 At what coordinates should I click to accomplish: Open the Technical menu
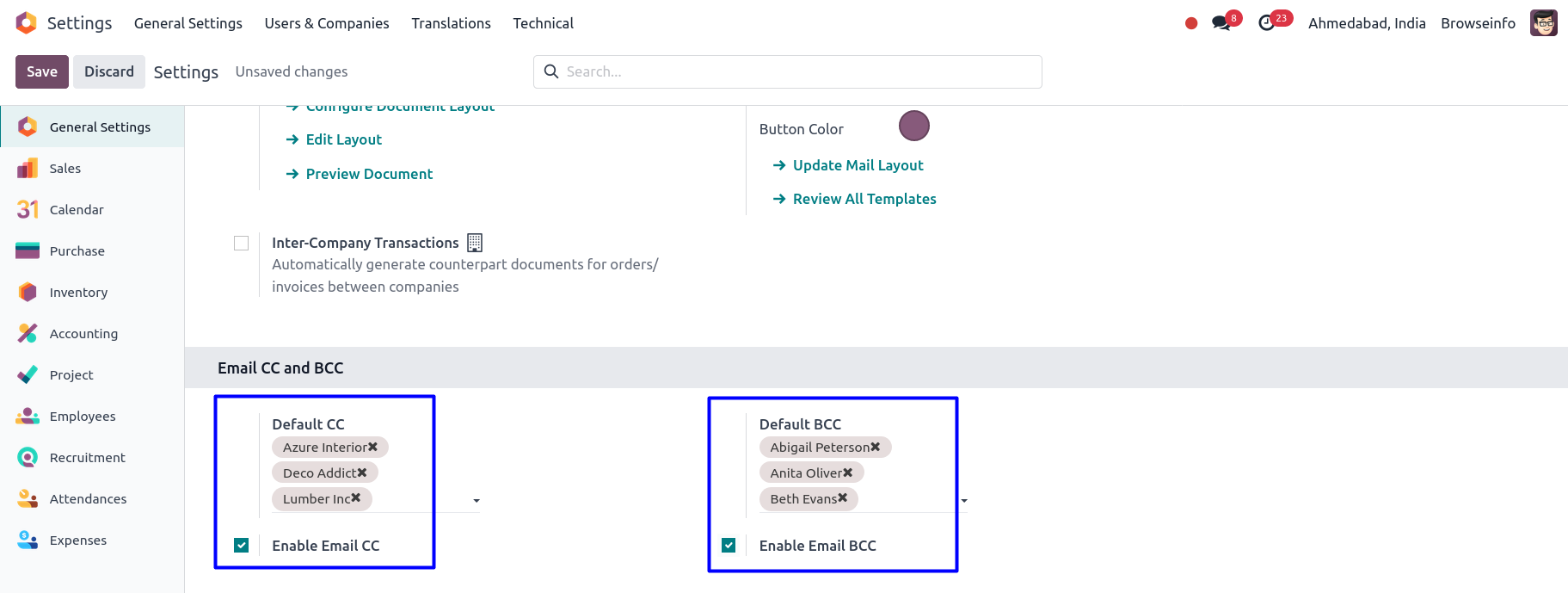tap(543, 23)
